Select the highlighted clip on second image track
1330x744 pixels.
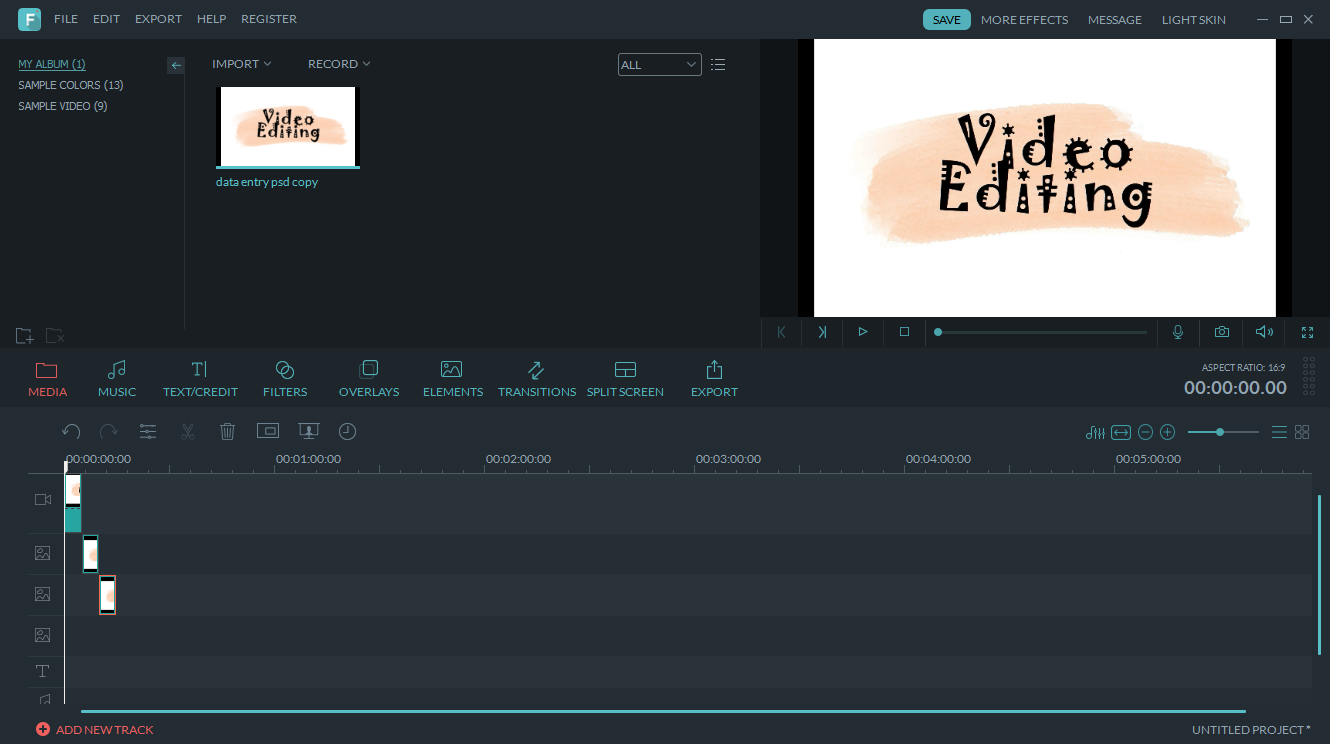107,595
